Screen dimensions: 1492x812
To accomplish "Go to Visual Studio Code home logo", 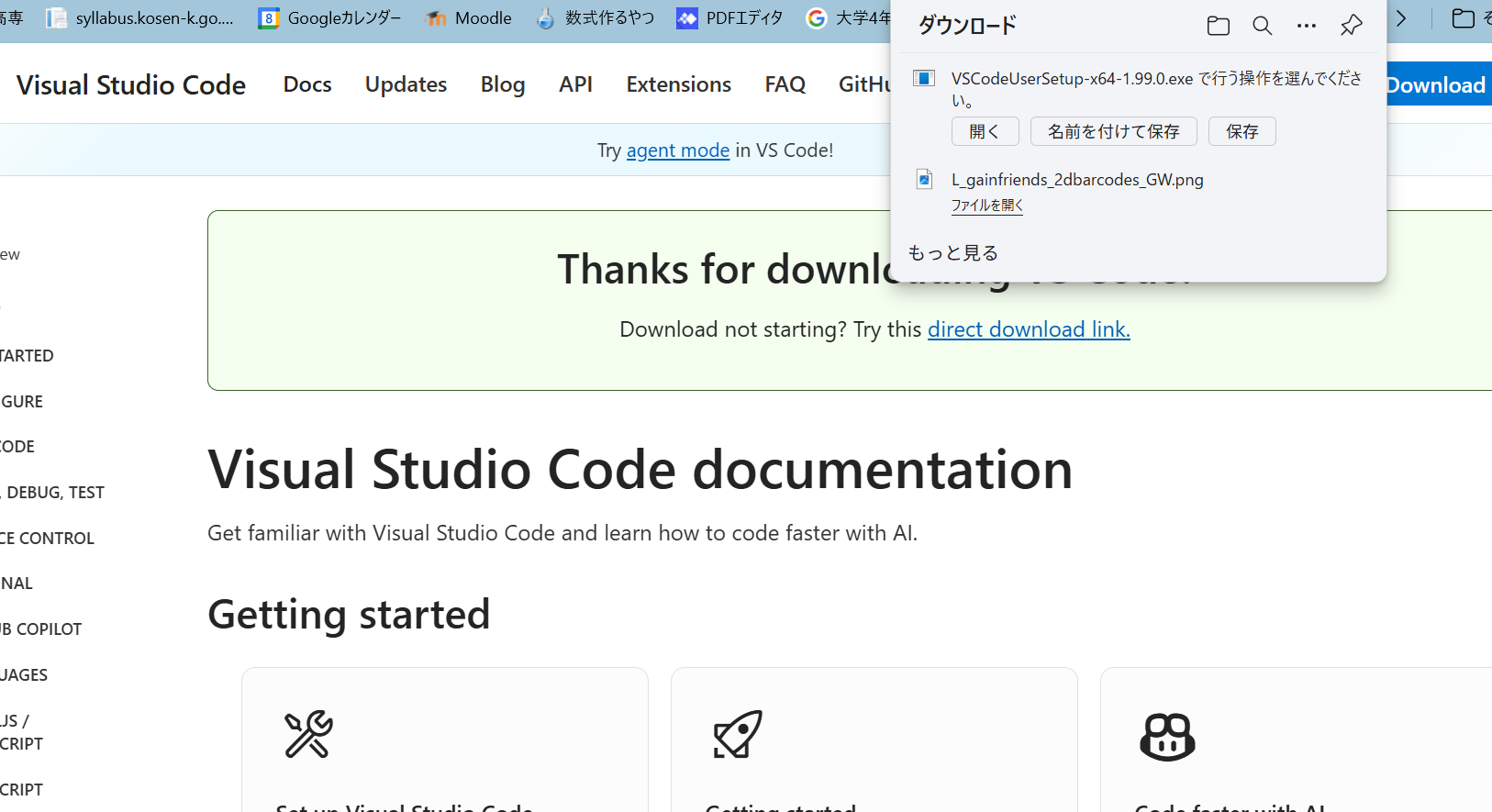I will coord(131,84).
